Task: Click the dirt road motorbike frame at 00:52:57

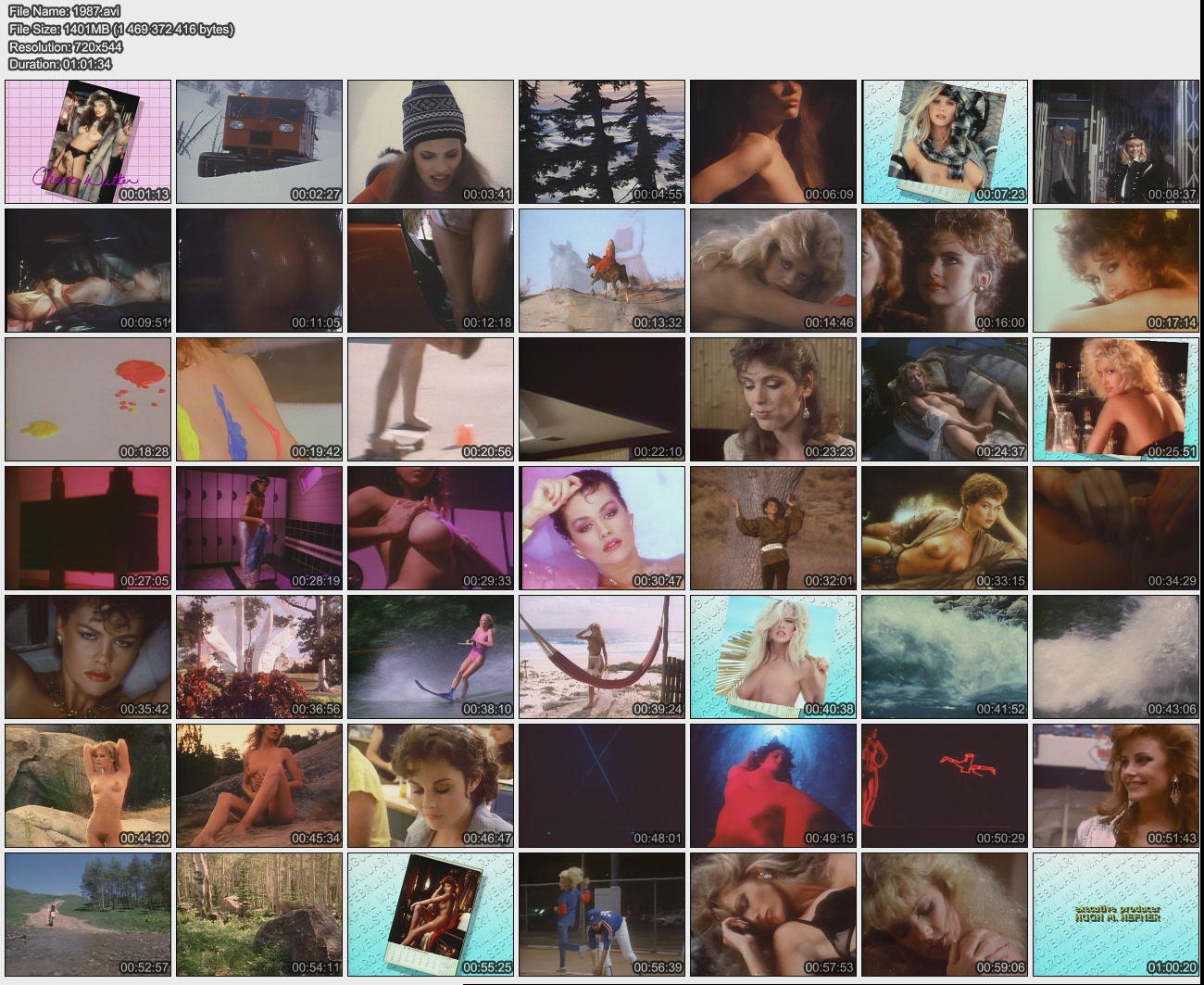Action: [88, 914]
